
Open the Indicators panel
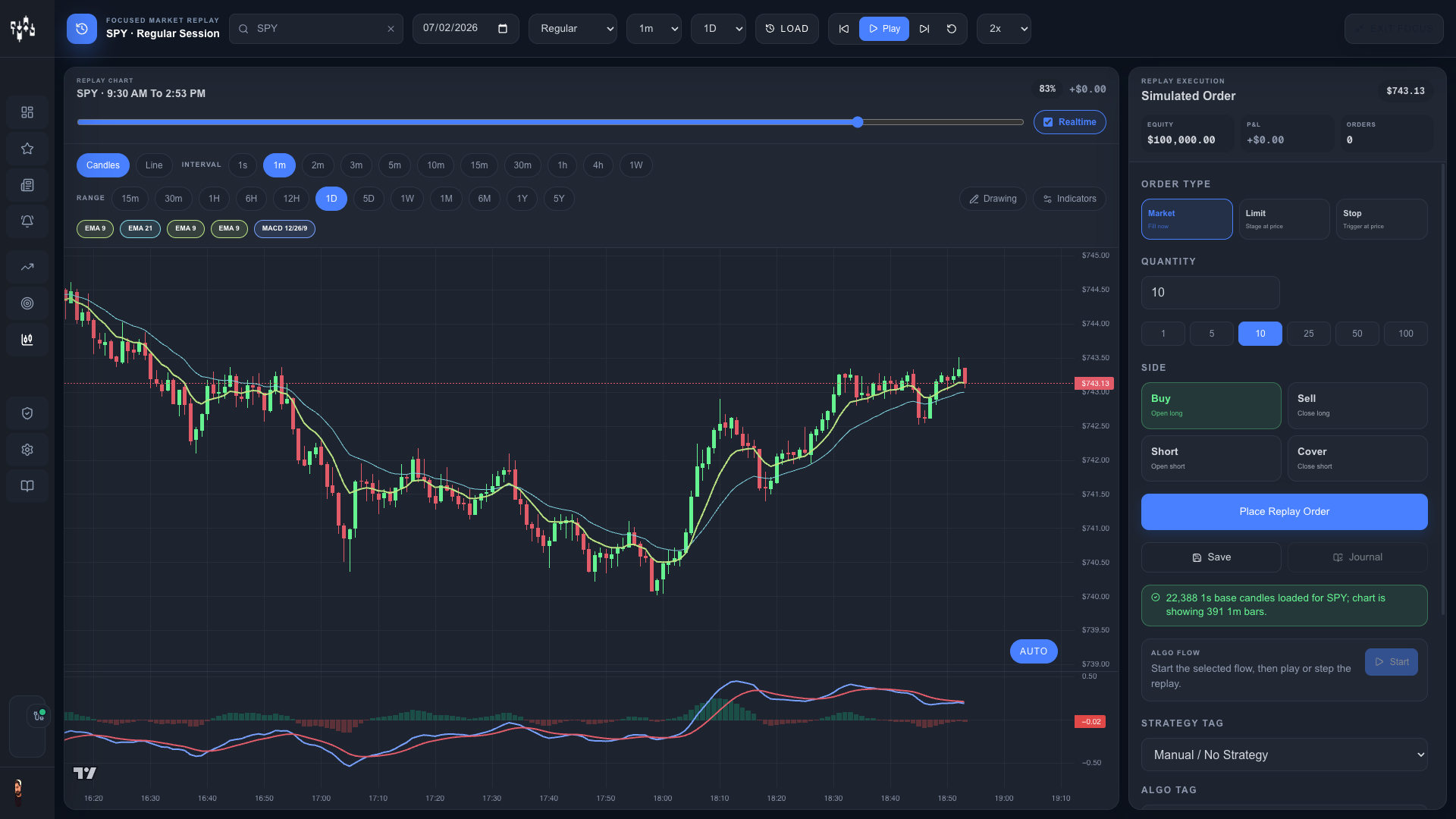pyautogui.click(x=1069, y=199)
